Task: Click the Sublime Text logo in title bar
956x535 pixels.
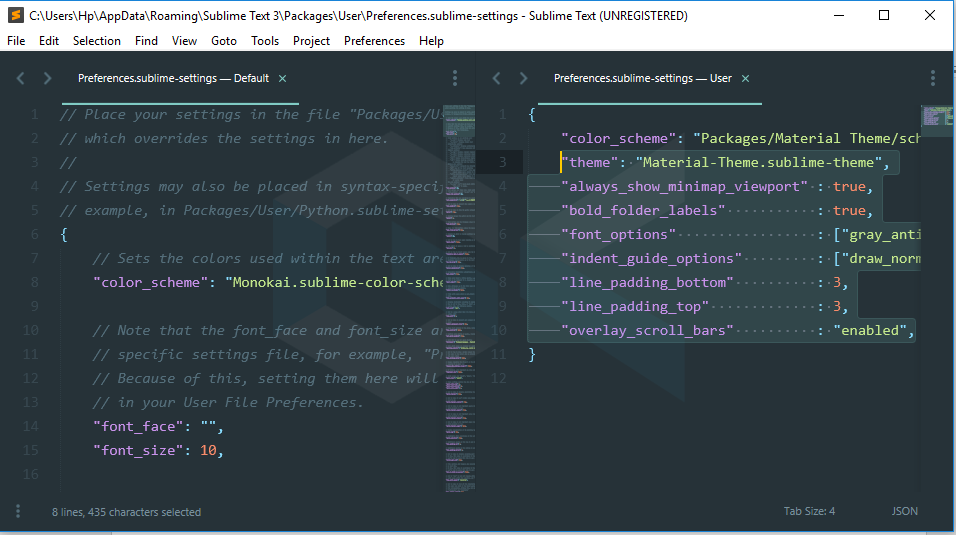Action: coord(15,15)
